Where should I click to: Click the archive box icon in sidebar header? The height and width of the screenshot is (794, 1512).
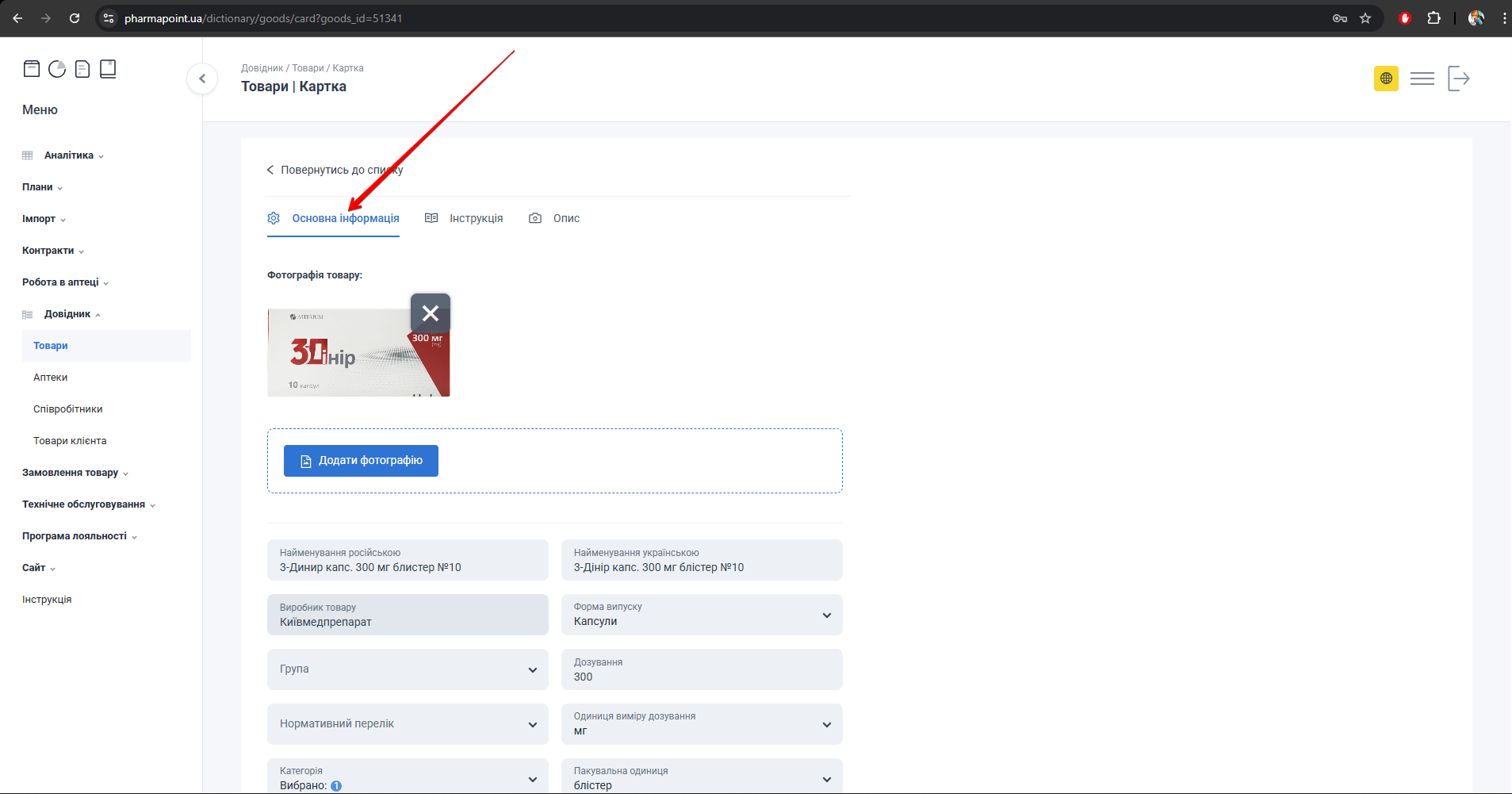[x=32, y=69]
